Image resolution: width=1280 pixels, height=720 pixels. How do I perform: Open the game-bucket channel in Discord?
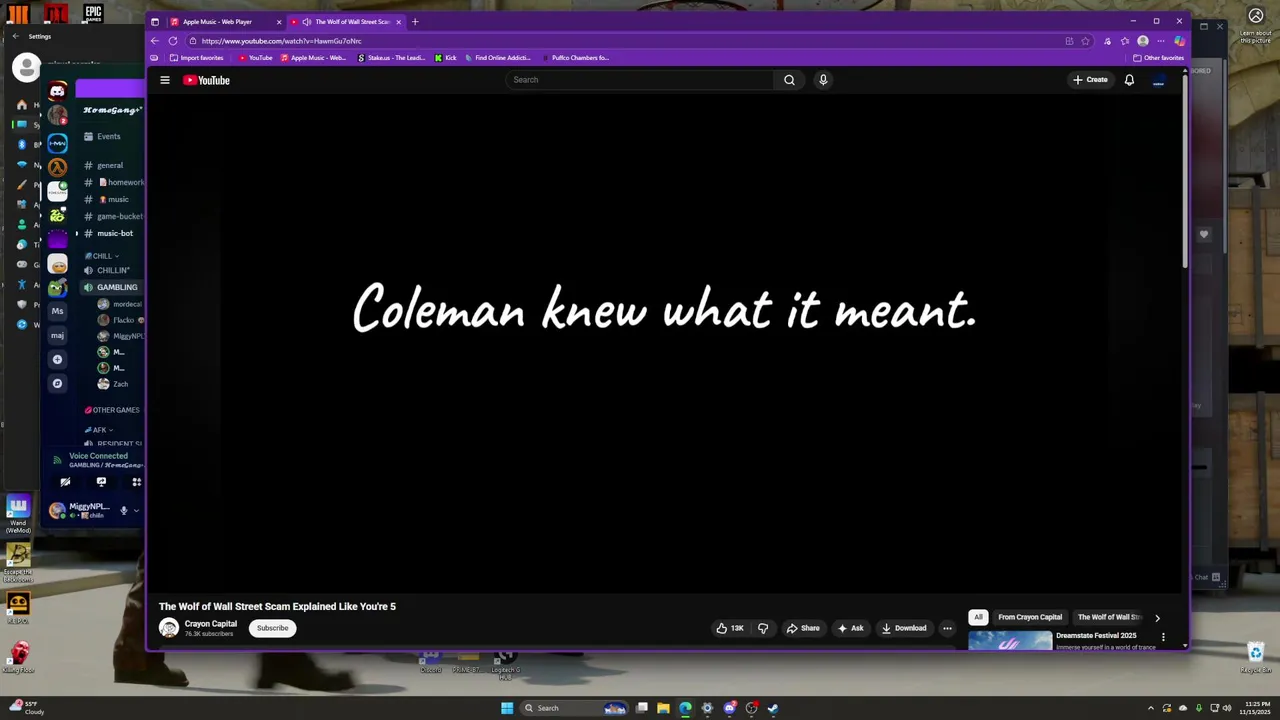(119, 216)
